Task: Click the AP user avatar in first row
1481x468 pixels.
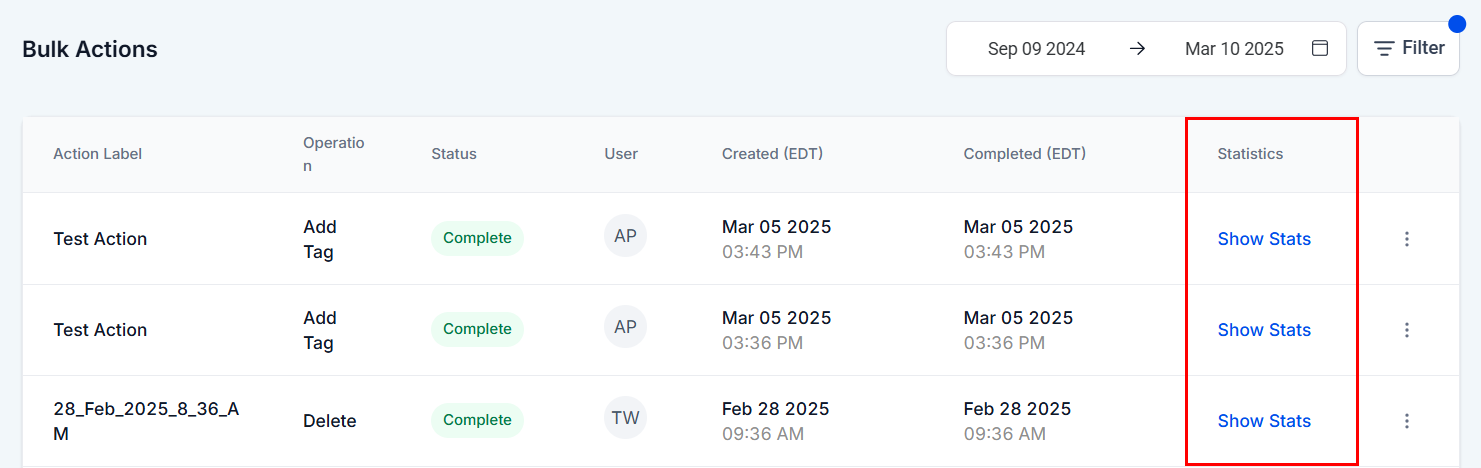Action: pos(625,236)
